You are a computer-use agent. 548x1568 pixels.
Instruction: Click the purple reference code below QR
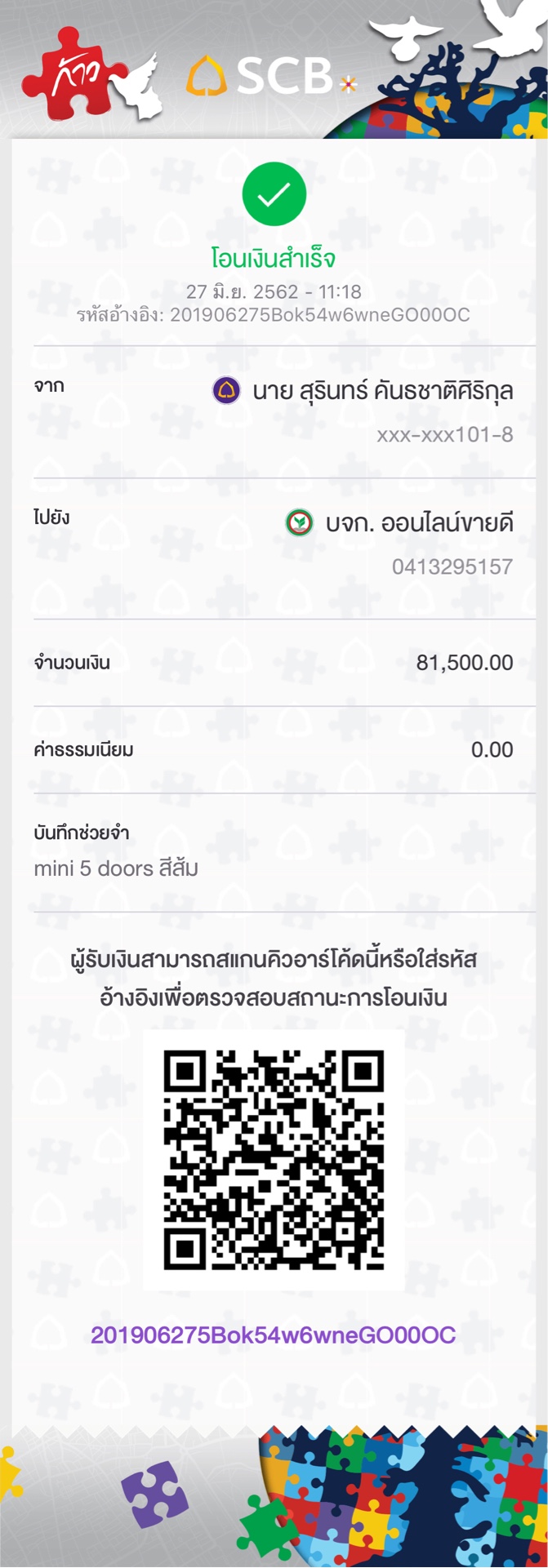click(274, 1335)
